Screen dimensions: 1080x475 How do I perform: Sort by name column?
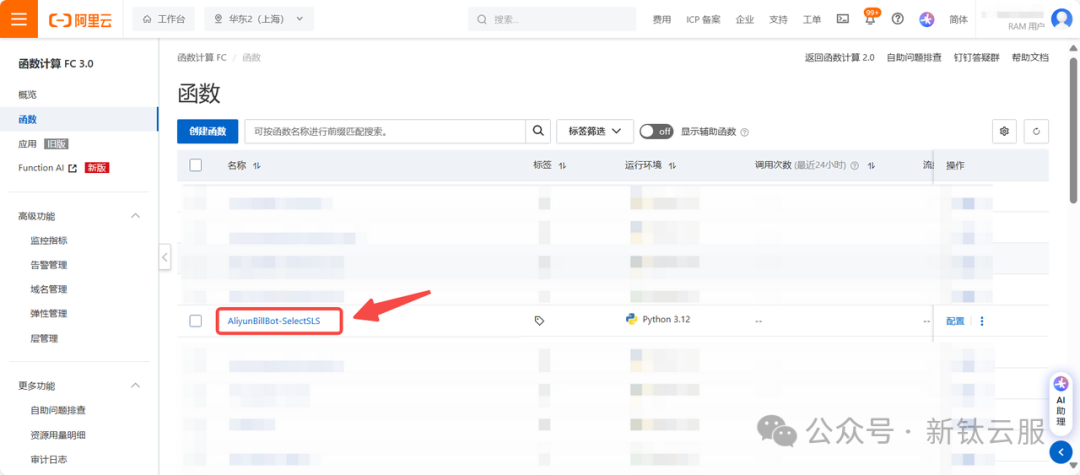pos(257,166)
